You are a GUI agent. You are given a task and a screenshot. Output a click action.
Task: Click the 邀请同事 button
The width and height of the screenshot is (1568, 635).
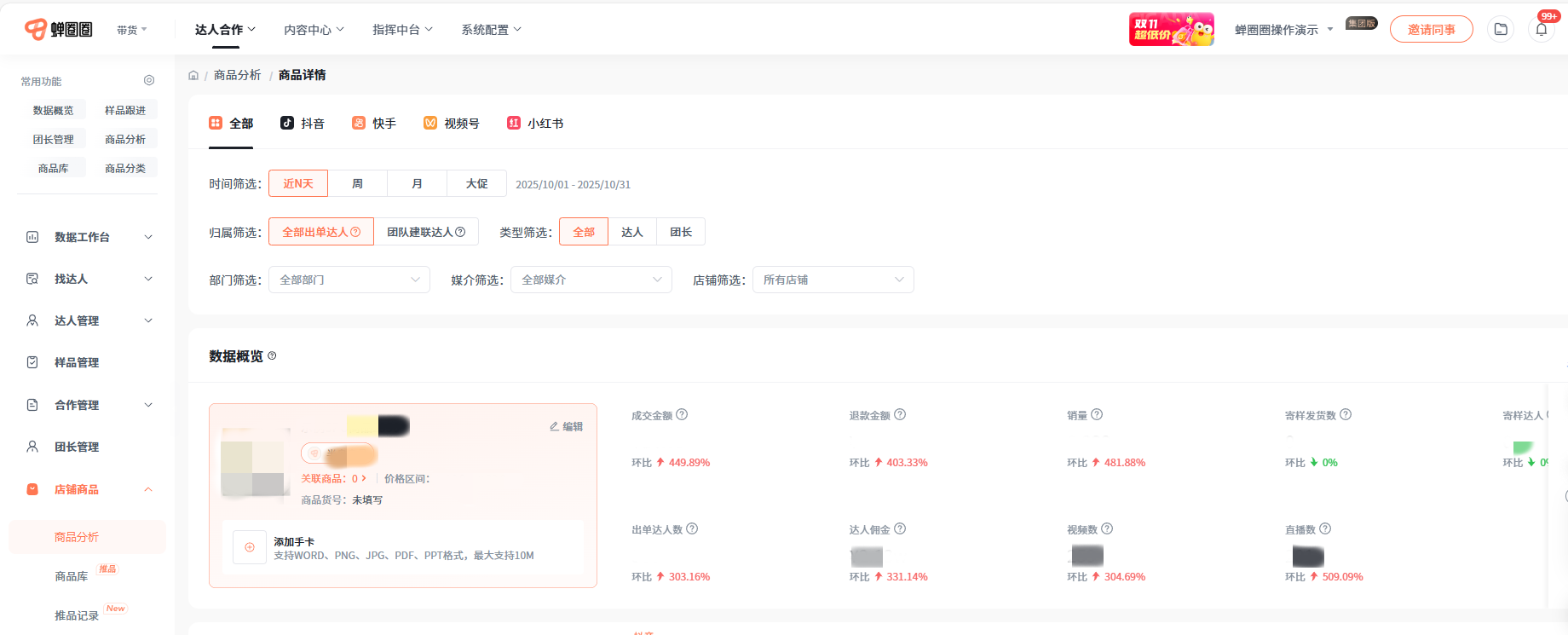[x=1431, y=30]
